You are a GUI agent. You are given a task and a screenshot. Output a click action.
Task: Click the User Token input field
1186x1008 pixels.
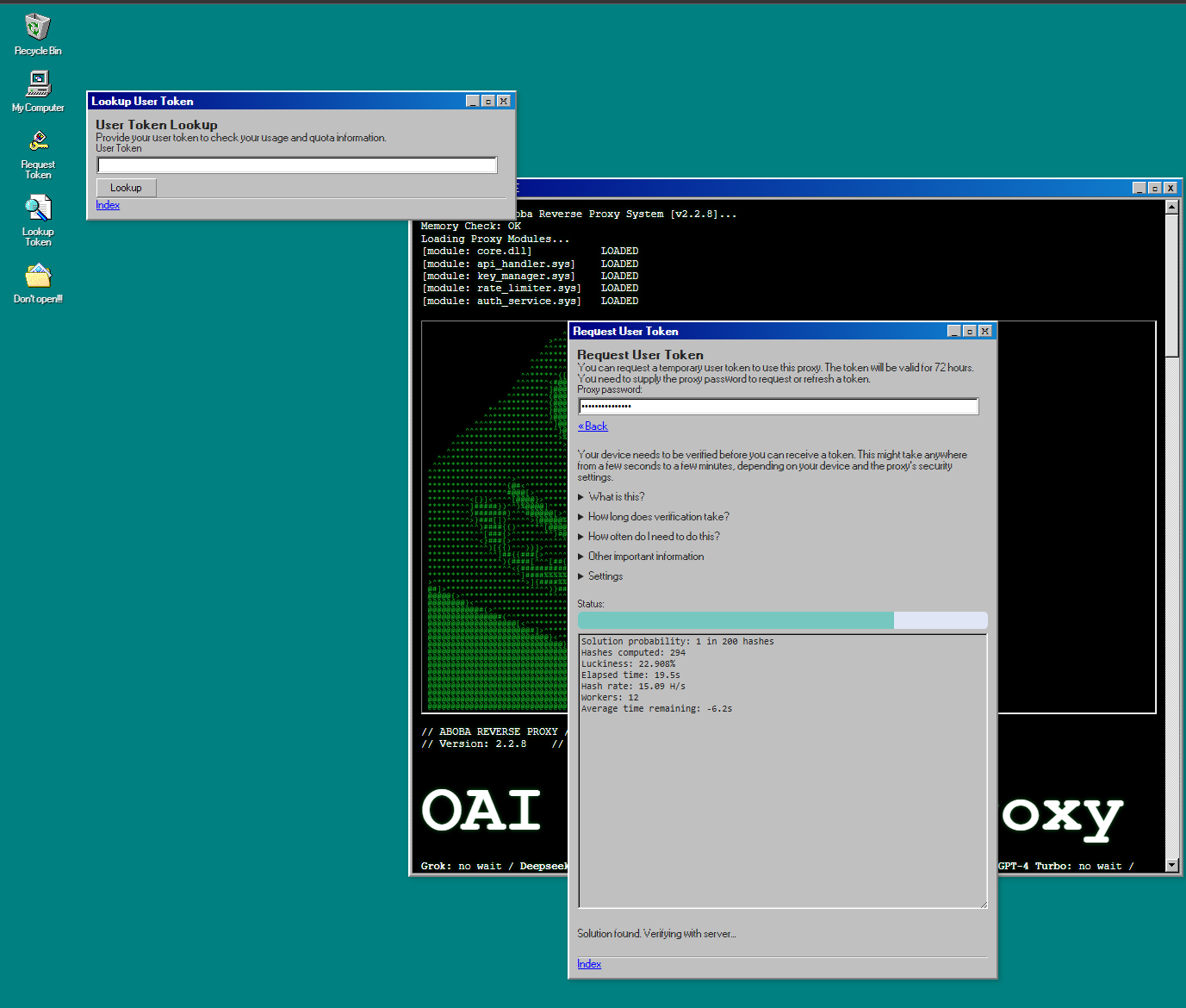pos(297,165)
